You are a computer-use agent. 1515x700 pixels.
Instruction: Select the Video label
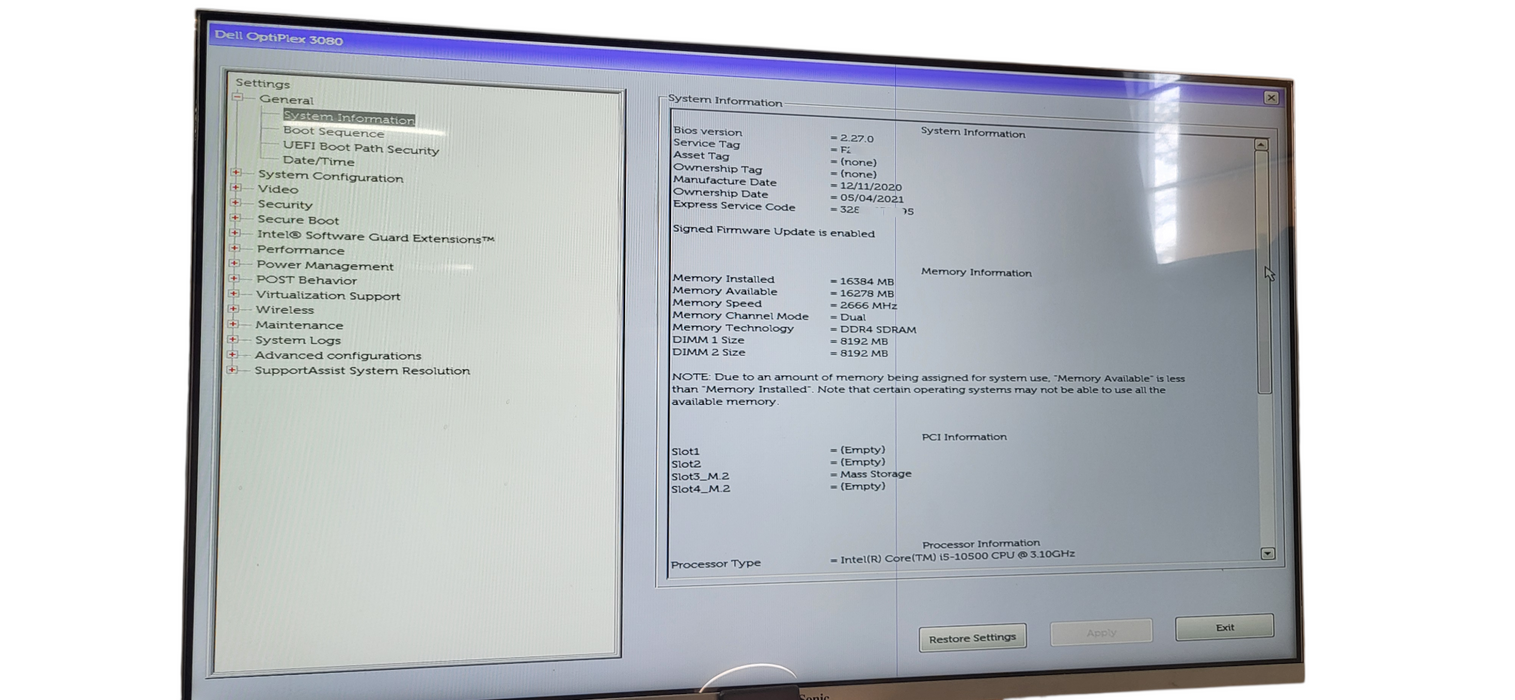point(277,189)
